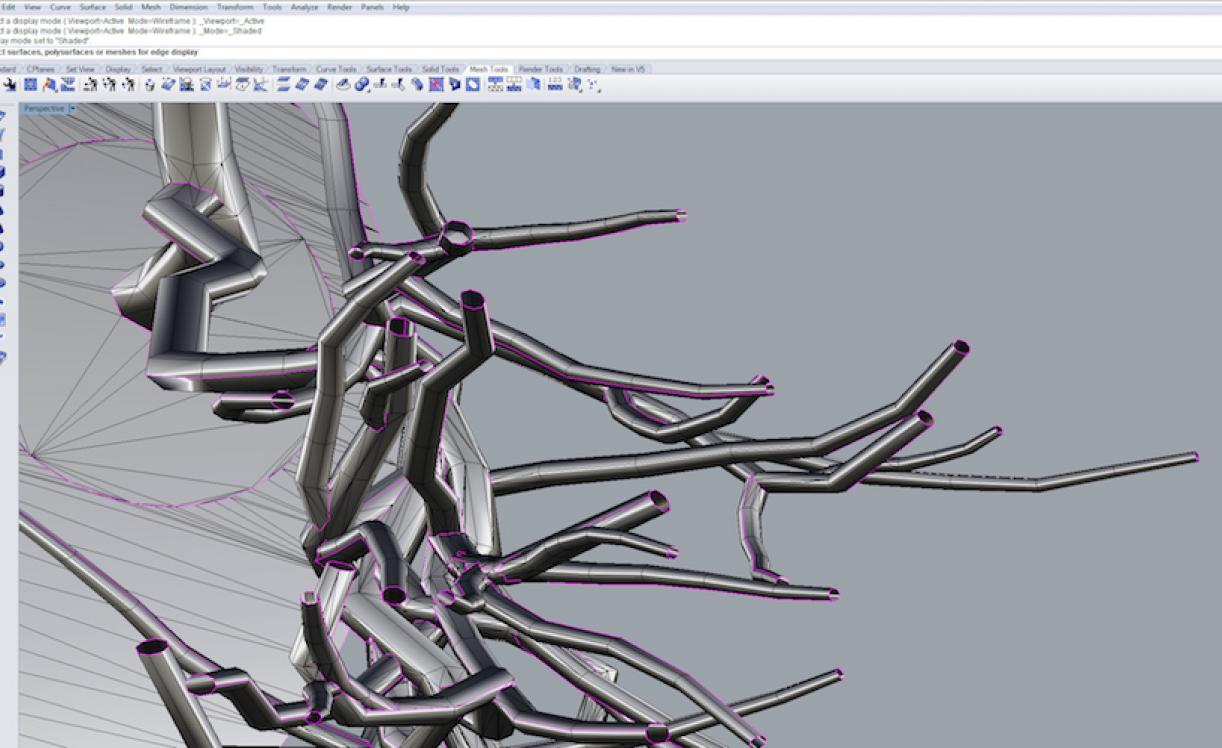The width and height of the screenshot is (1222, 748).
Task: Click the blue square icon with red mark
Action: point(437,85)
